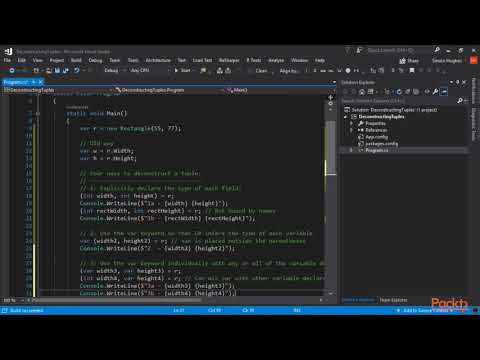Select App.config in Solution Explorer
Image resolution: width=480 pixels, height=360 pixels.
click(x=376, y=137)
